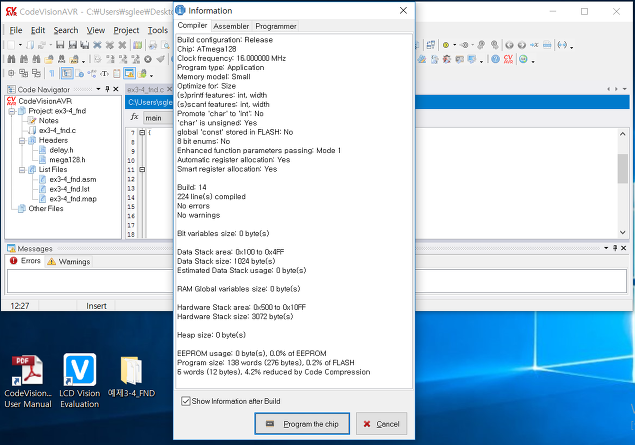Open the Code Navigator panel dropdown arrow
635x445 pixels.
[98, 89]
